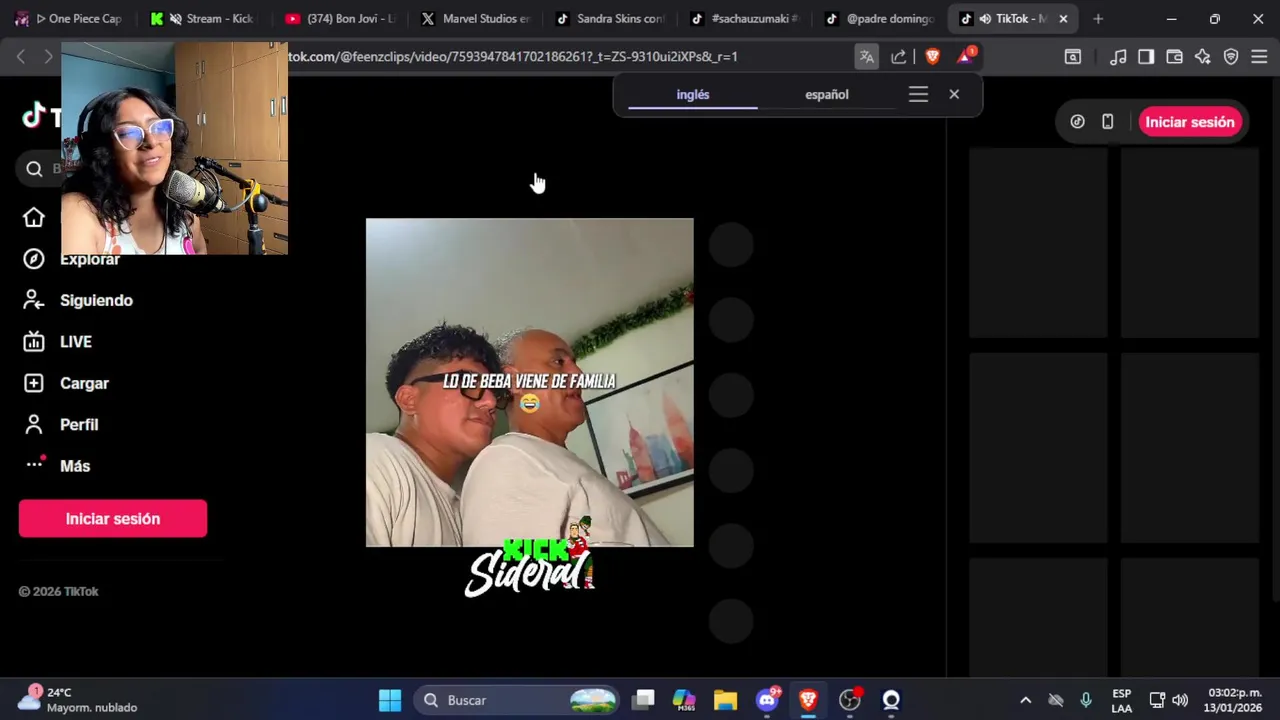The image size is (1280, 720).
Task: Open OBS Studio taskbar icon
Action: (x=849, y=700)
